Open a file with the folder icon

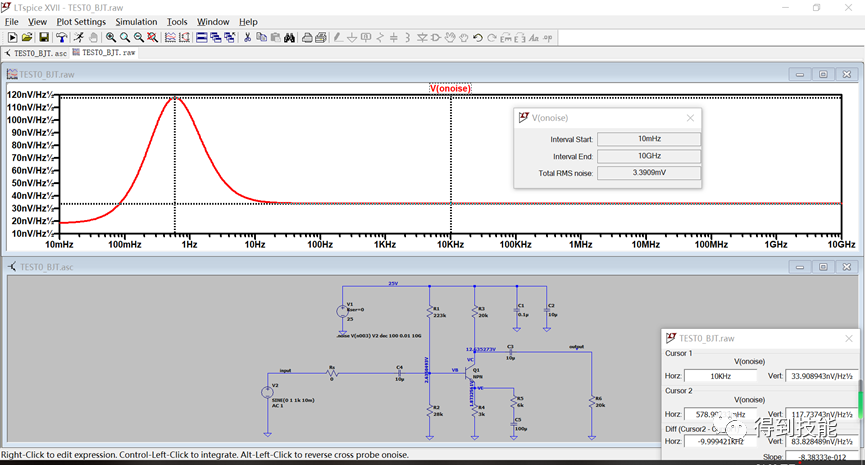[x=26, y=38]
